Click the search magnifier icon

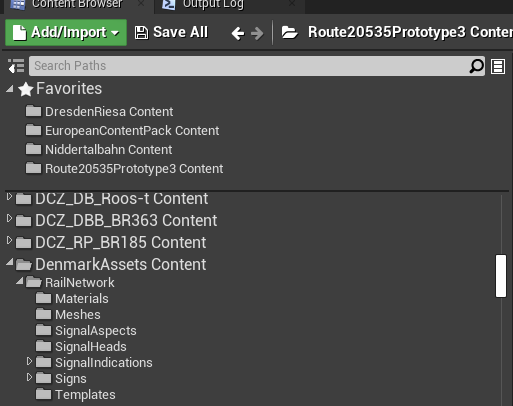[476, 66]
